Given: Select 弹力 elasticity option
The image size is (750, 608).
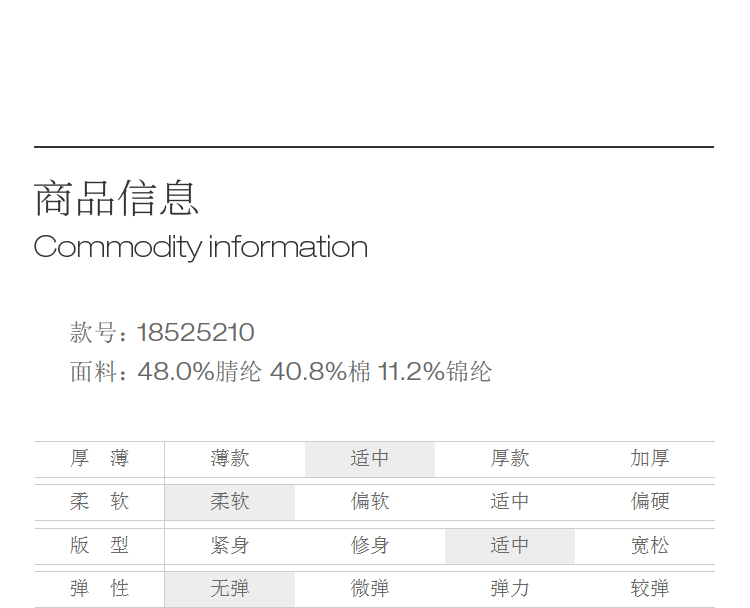Looking at the screenshot, I should 510,589.
